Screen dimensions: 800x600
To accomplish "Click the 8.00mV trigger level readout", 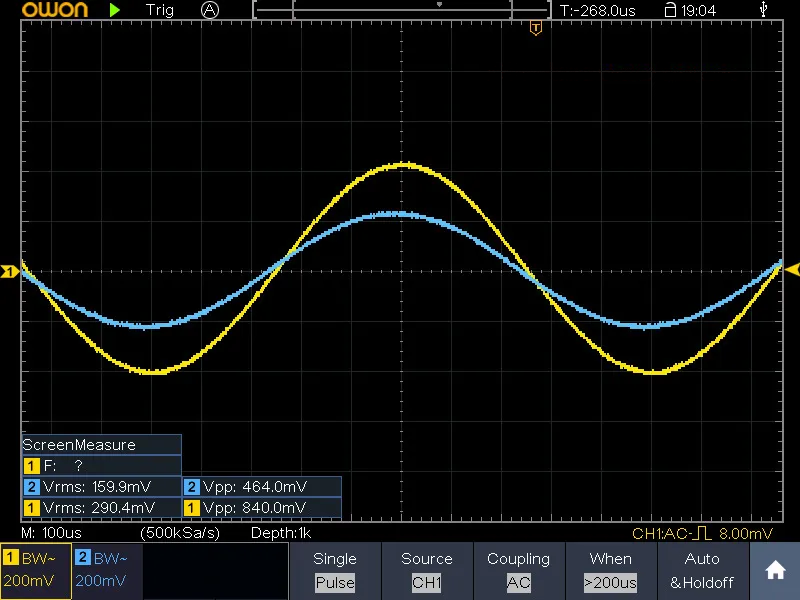I will click(x=746, y=534).
